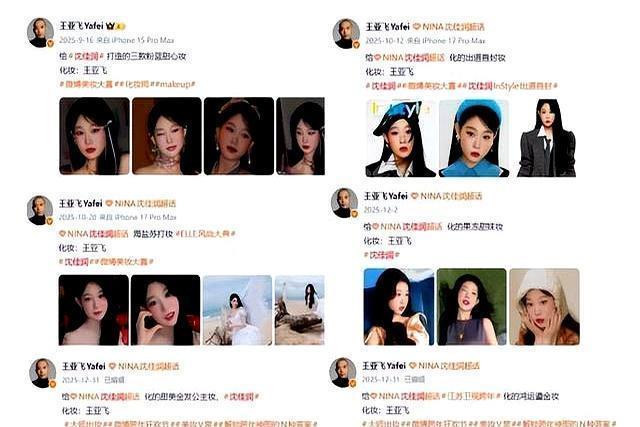Click the profile avatar of the 2025-10-20 post

40,210
